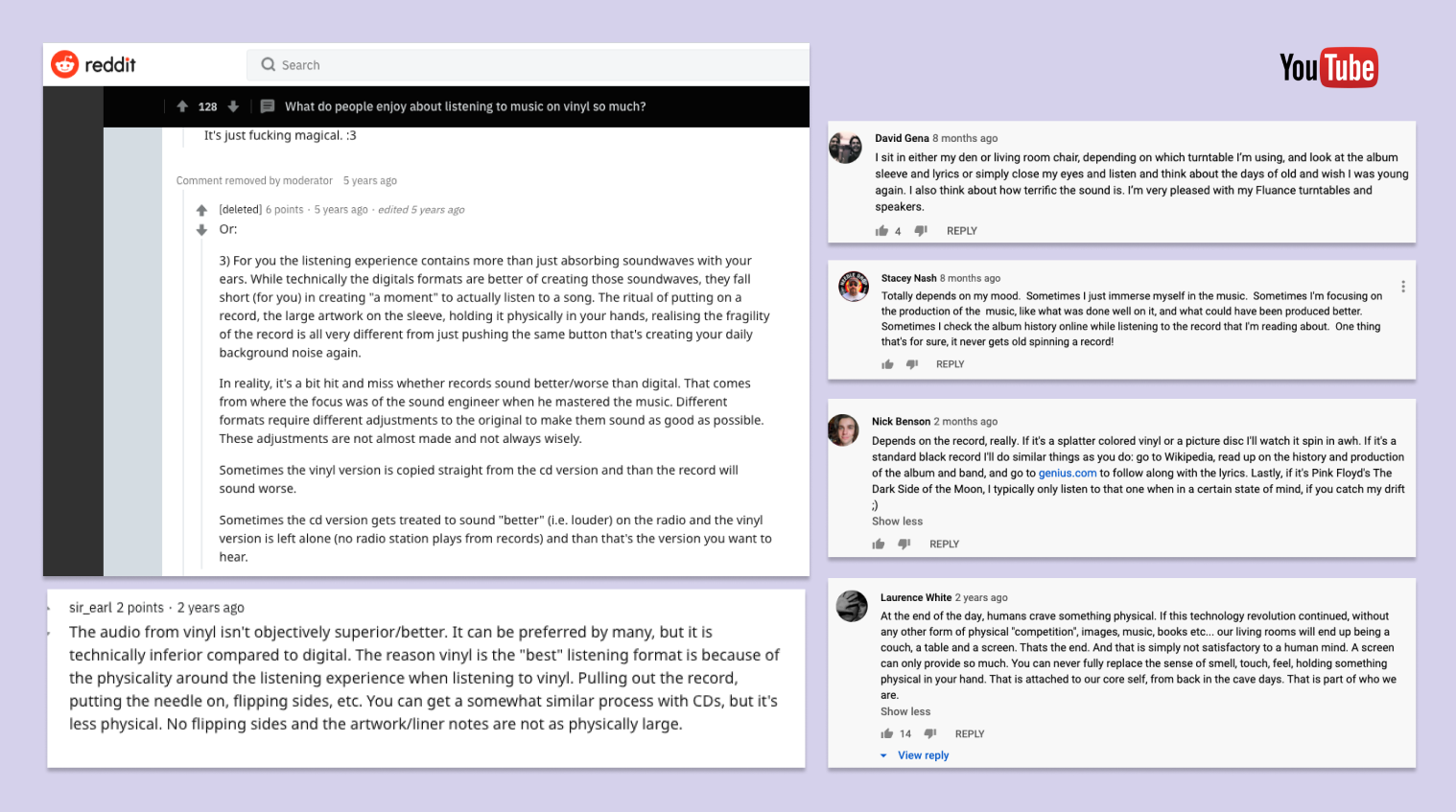Like Laurence White's comment with 14 likes
The image size is (1456, 812).
pos(887,733)
